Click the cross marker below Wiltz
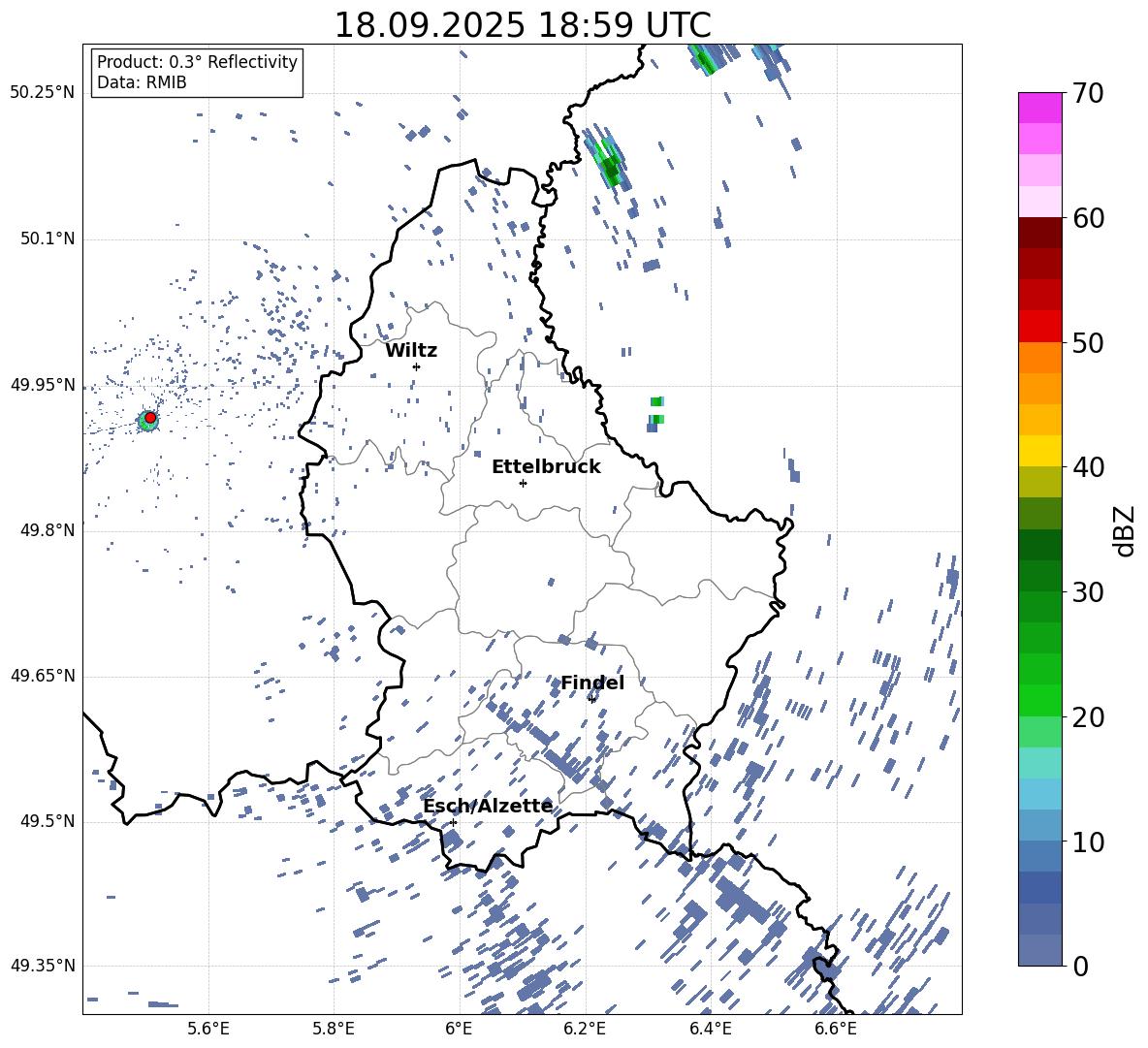 [x=416, y=366]
